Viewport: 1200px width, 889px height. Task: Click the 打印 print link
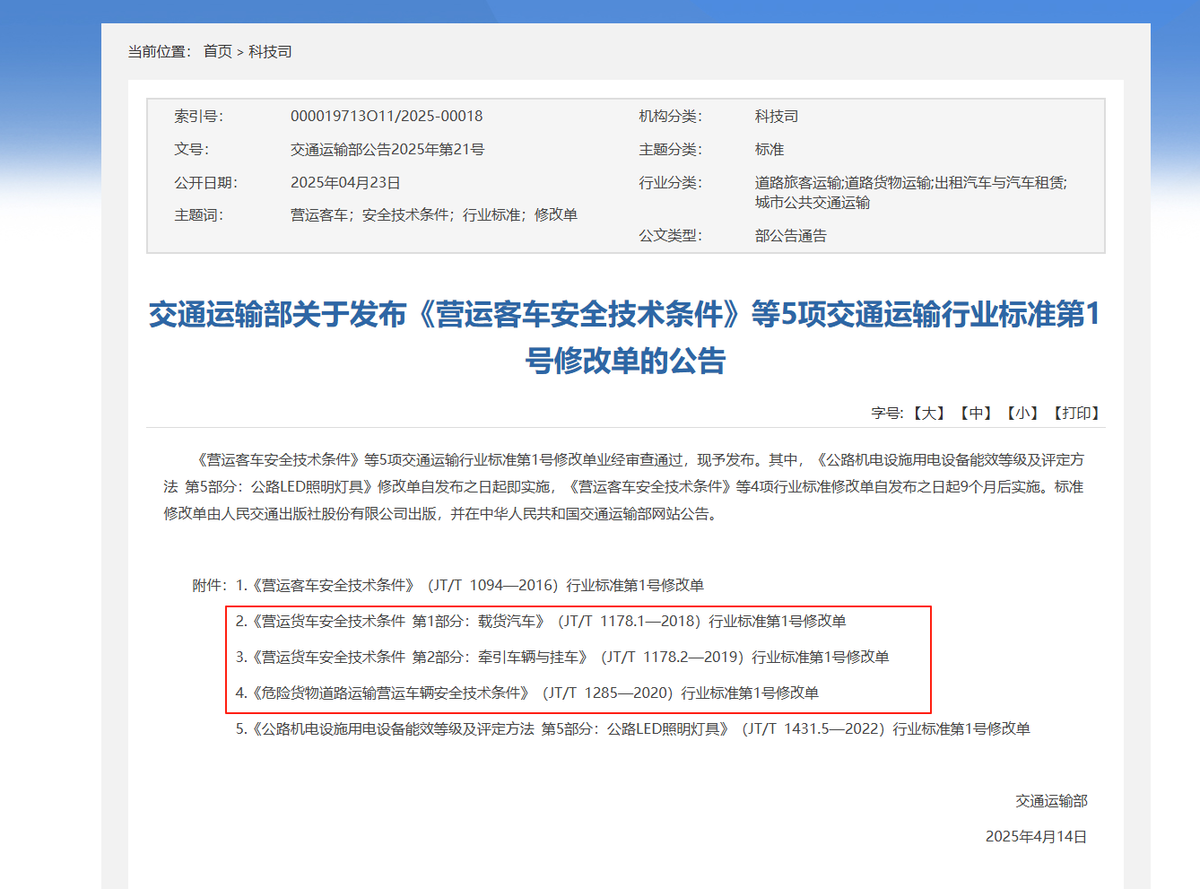point(1075,412)
